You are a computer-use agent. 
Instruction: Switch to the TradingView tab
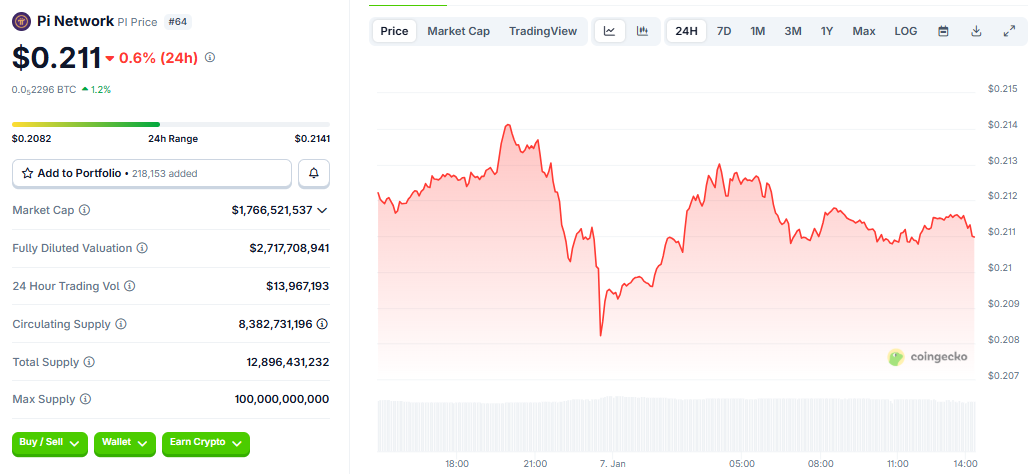pos(543,31)
